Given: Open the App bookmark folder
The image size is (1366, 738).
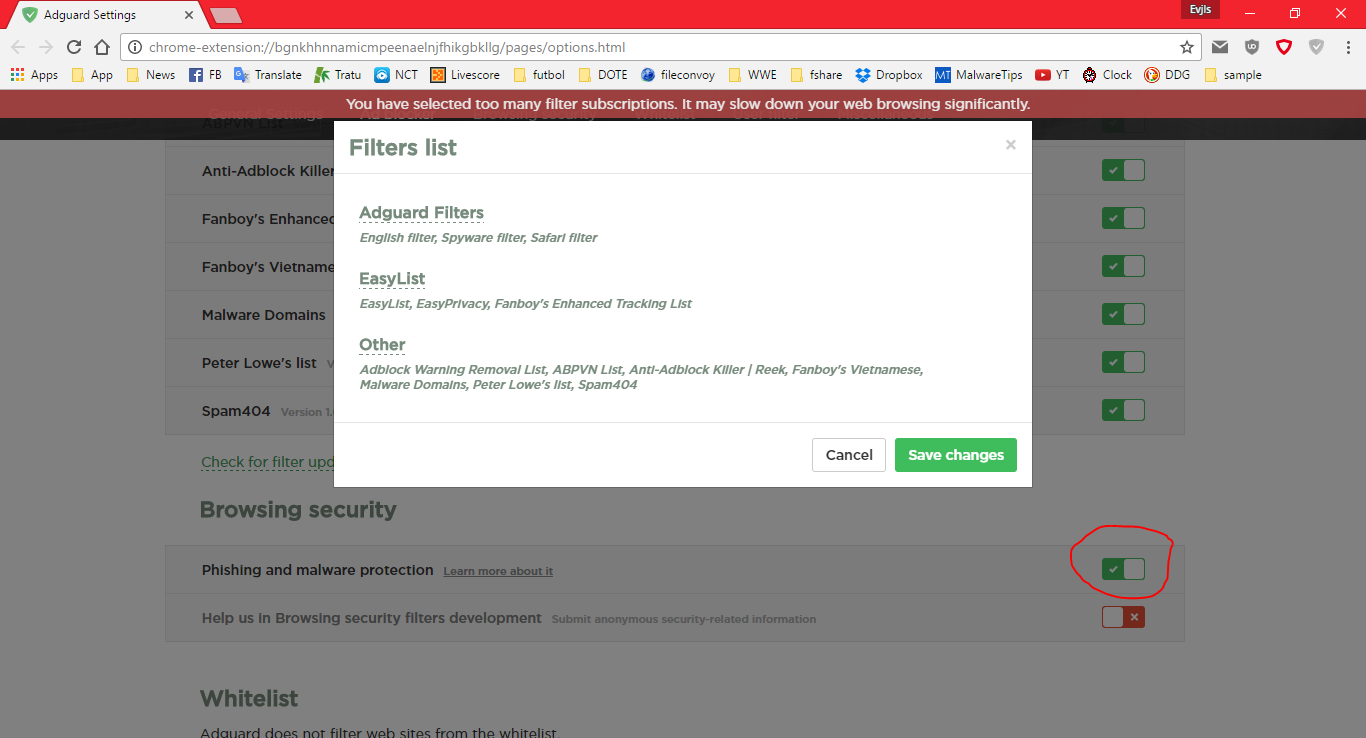Looking at the screenshot, I should [91, 75].
